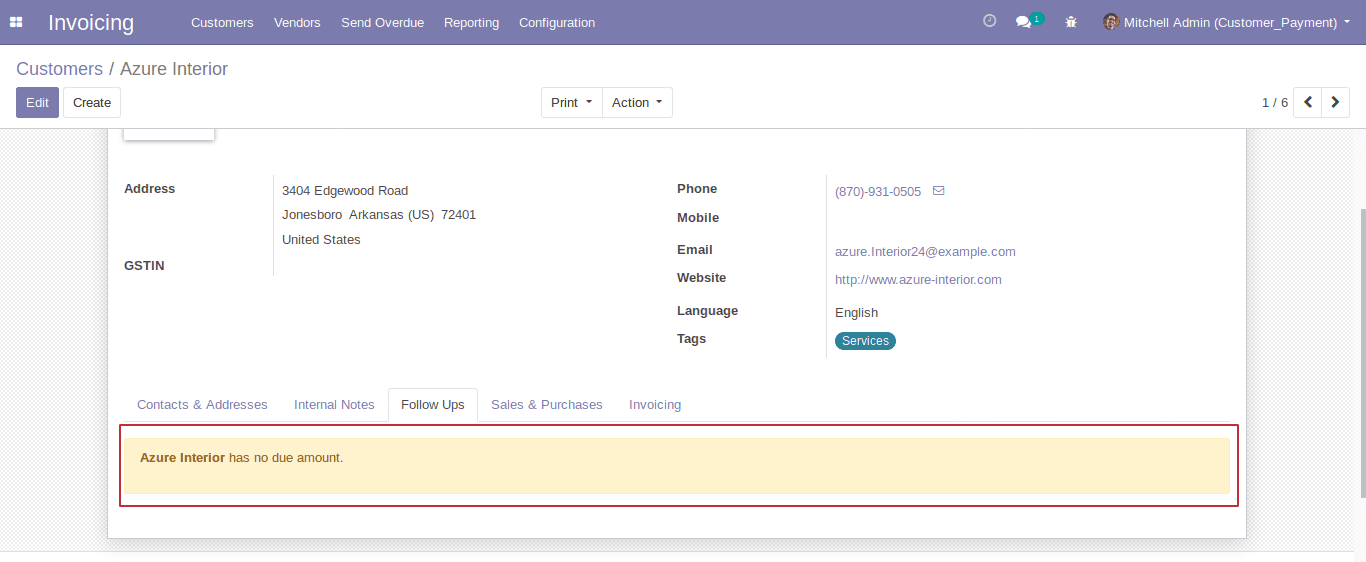Go to previous customer record arrow

tap(1308, 102)
